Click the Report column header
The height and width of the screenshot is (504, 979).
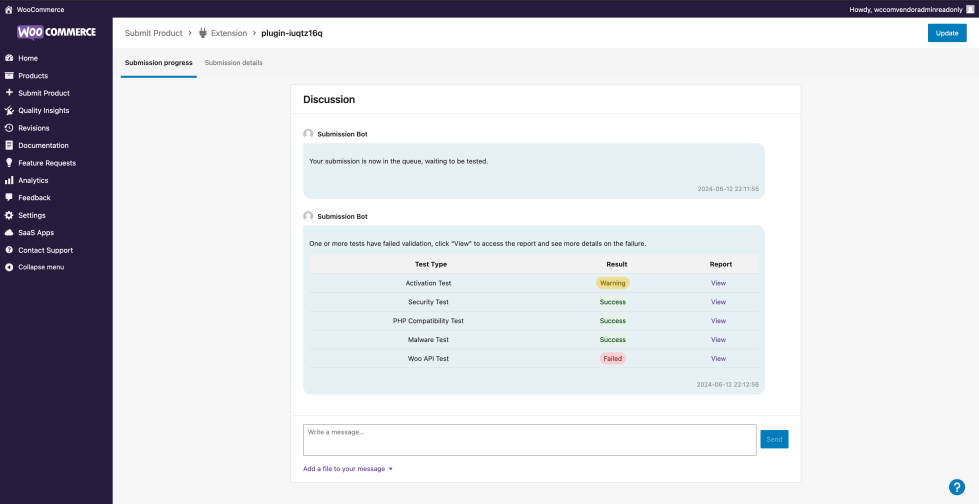[x=721, y=264]
